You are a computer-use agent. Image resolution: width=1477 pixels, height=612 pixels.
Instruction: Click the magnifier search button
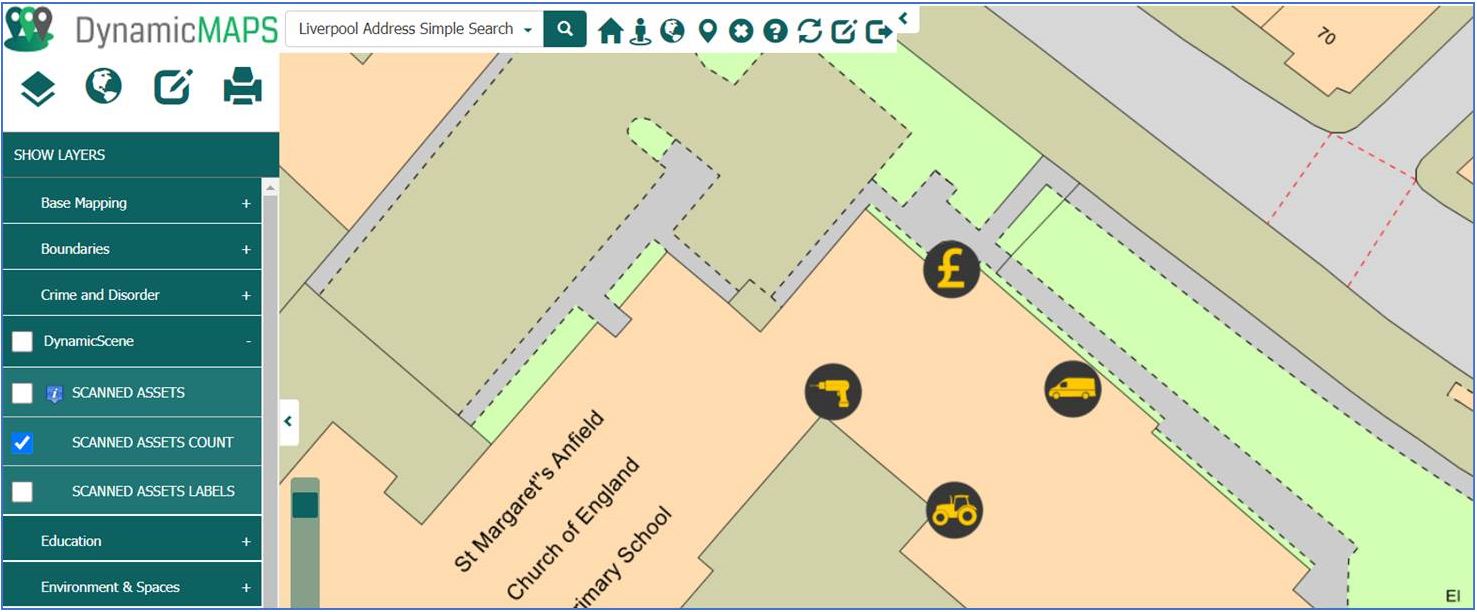[565, 29]
